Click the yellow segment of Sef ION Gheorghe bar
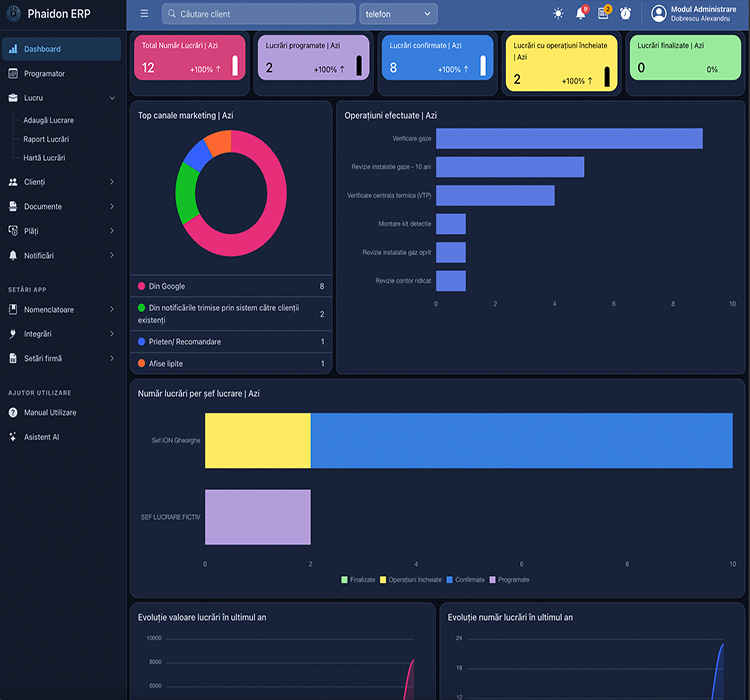The image size is (750, 700). [x=258, y=440]
